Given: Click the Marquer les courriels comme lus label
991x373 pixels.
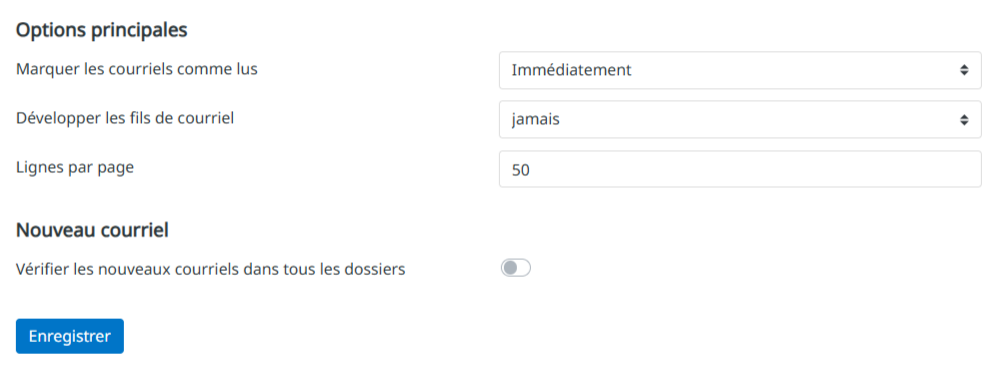Looking at the screenshot, I should tap(137, 69).
